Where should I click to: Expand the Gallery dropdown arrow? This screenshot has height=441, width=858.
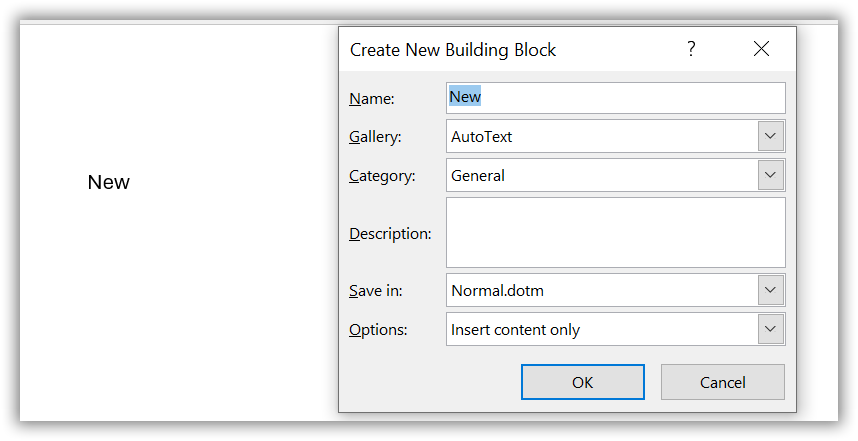click(x=770, y=136)
